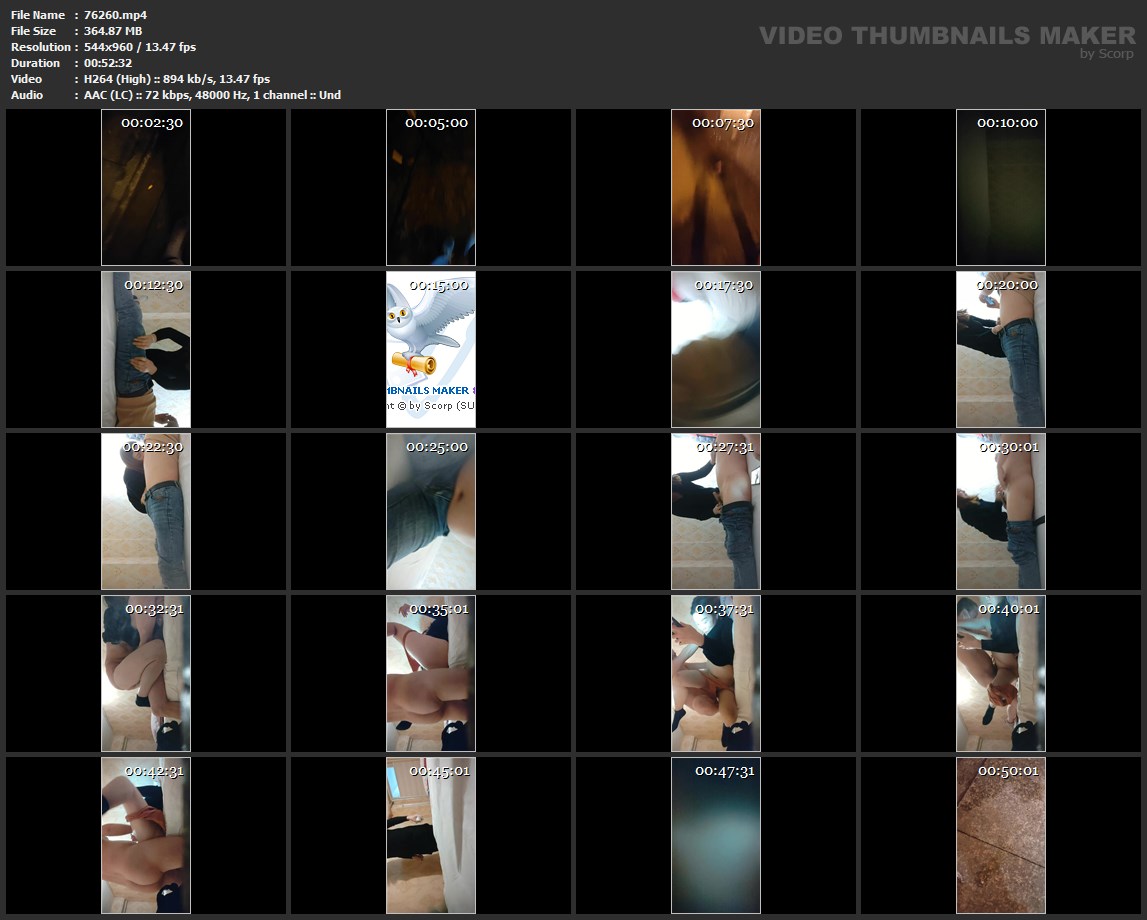Click the 00:02:30 timestamp label
This screenshot has height=920, width=1147.
[152, 123]
